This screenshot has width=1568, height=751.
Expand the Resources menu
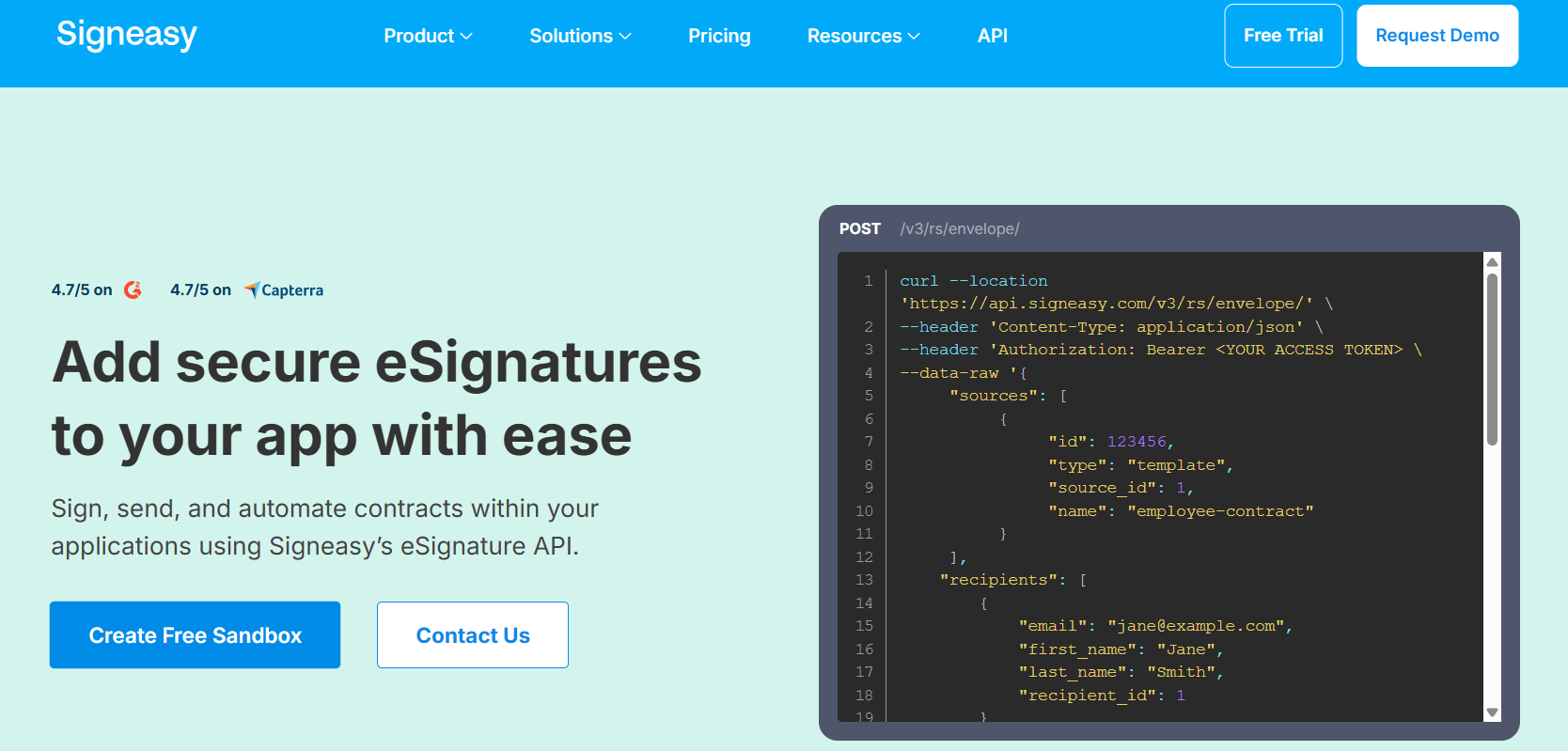click(863, 36)
